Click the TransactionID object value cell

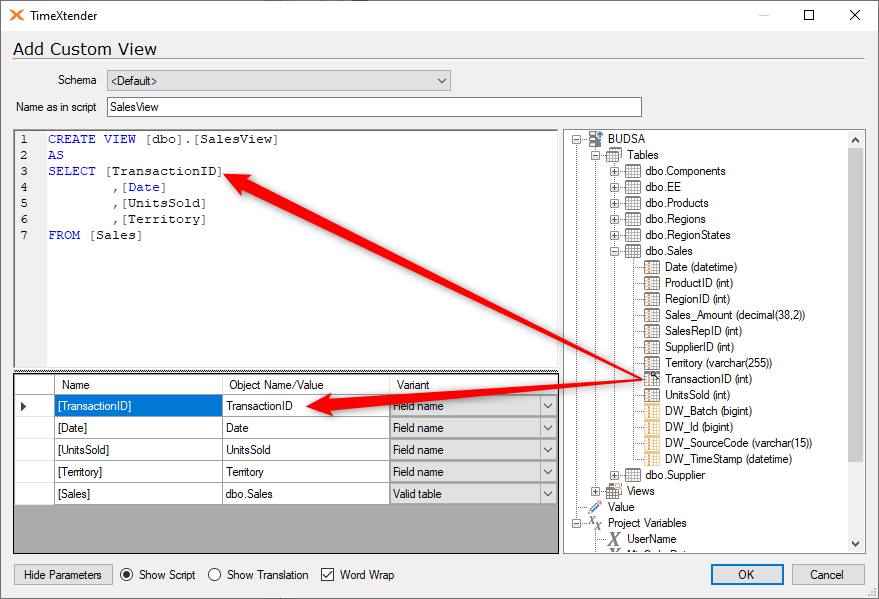click(306, 406)
